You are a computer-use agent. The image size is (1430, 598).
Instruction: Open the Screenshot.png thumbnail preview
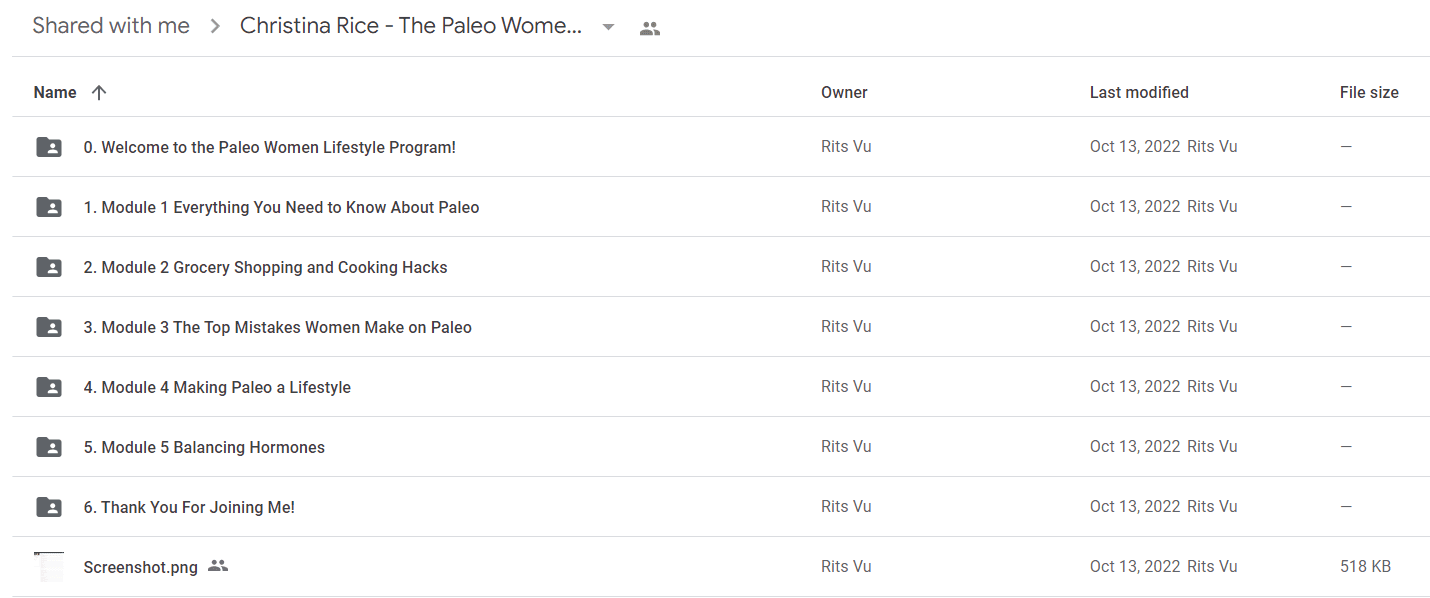(x=49, y=567)
